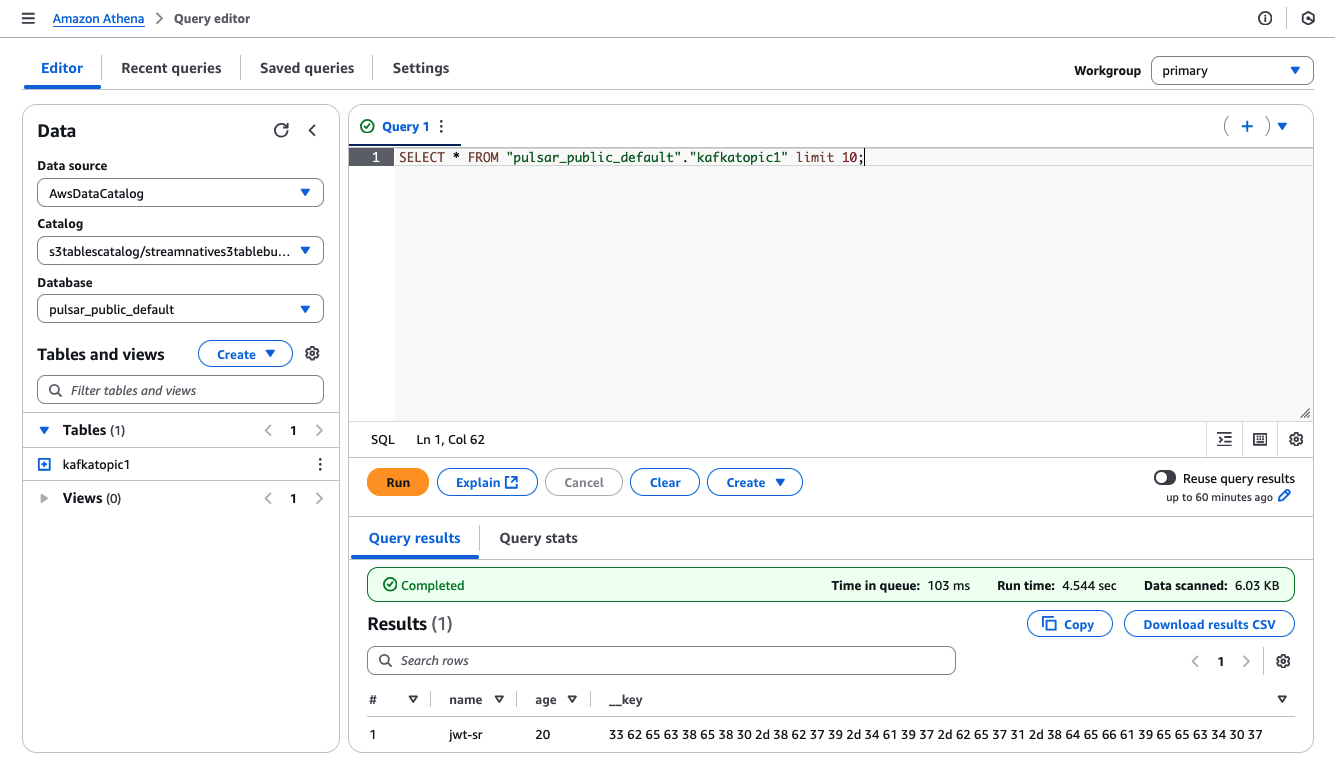This screenshot has width=1335, height=766.
Task: Open query editor settings gear
Action: click(1296, 439)
